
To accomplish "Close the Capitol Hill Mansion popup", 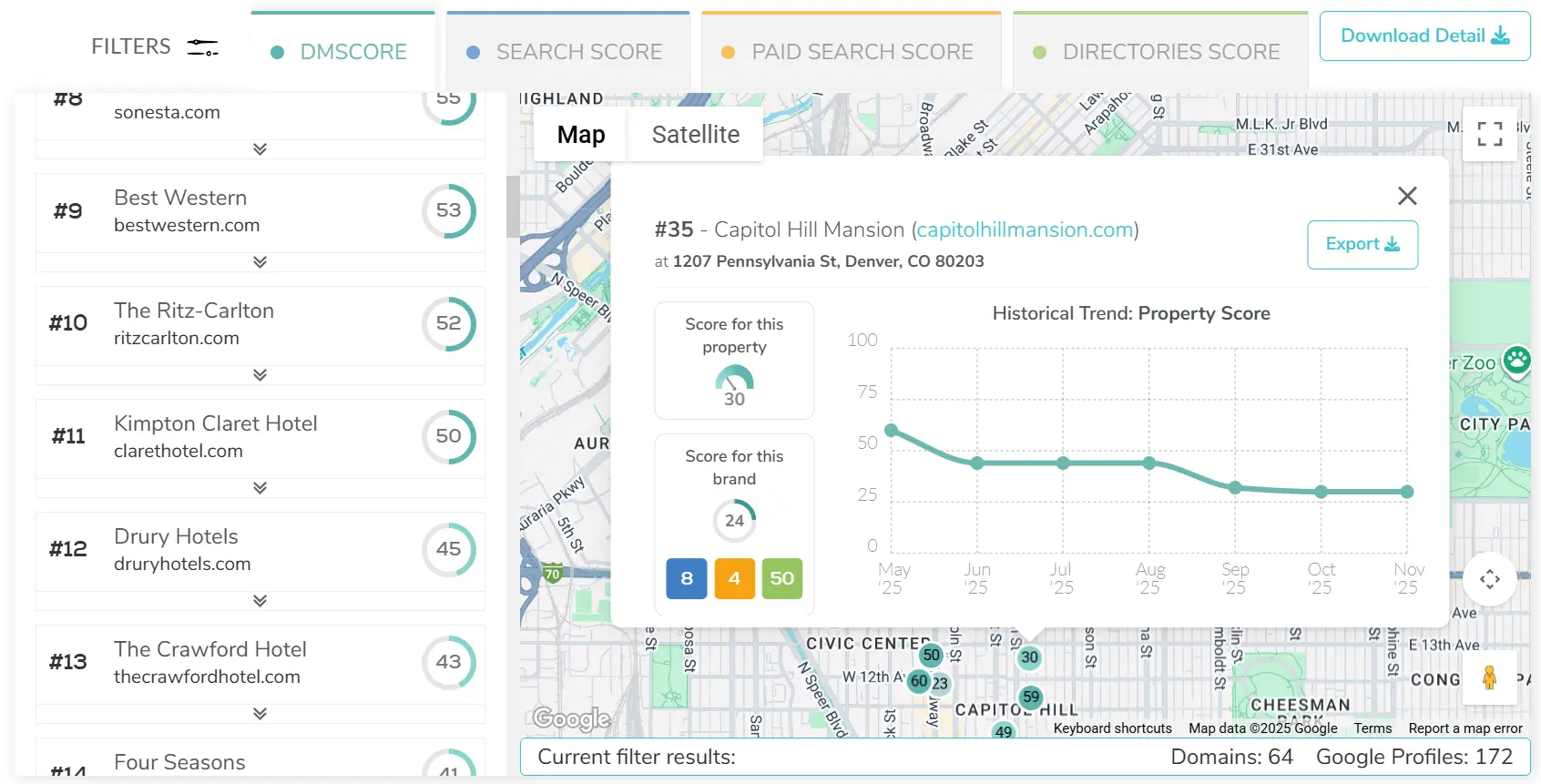I will [1407, 196].
